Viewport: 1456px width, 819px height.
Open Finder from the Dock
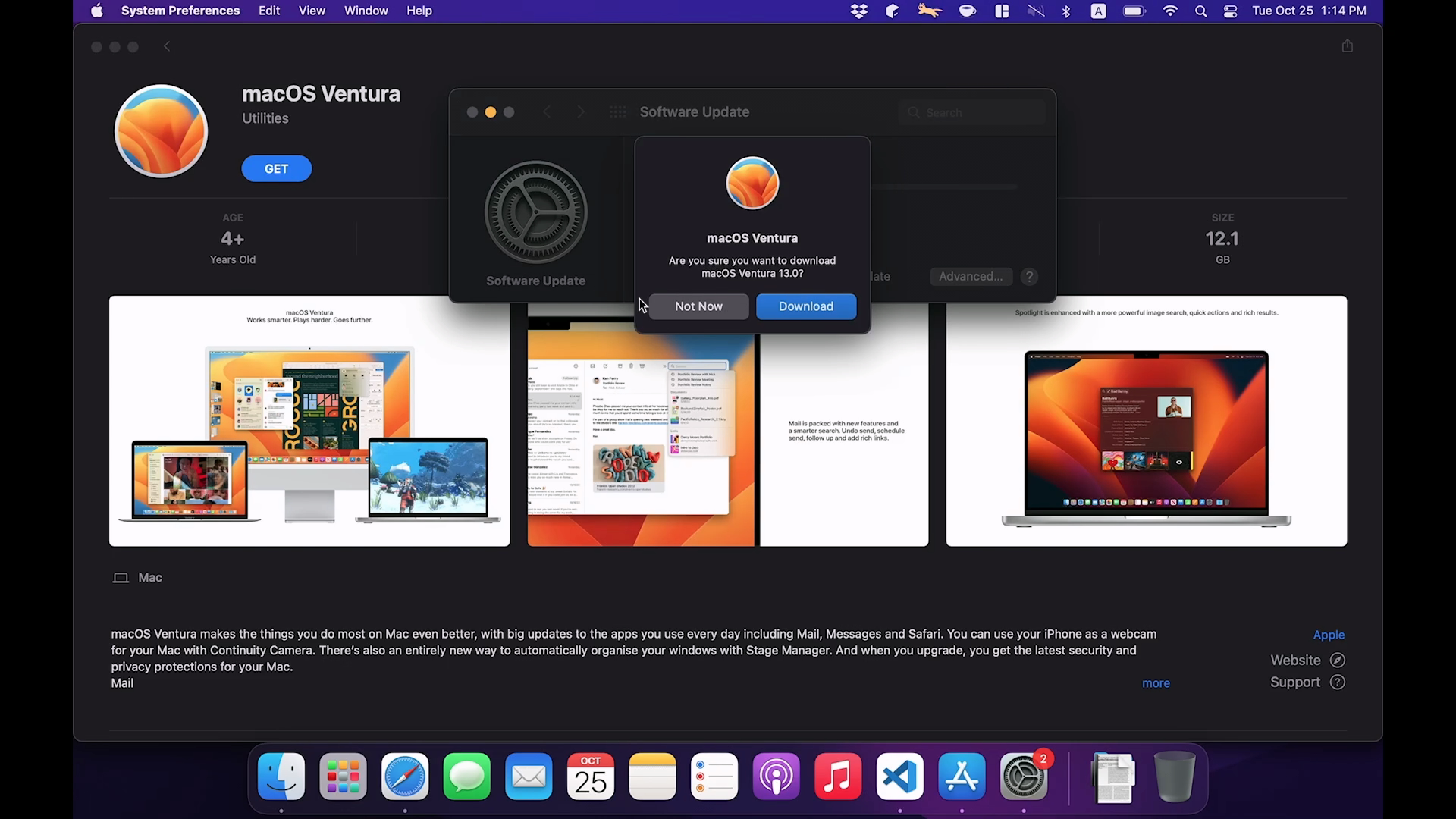point(281,777)
